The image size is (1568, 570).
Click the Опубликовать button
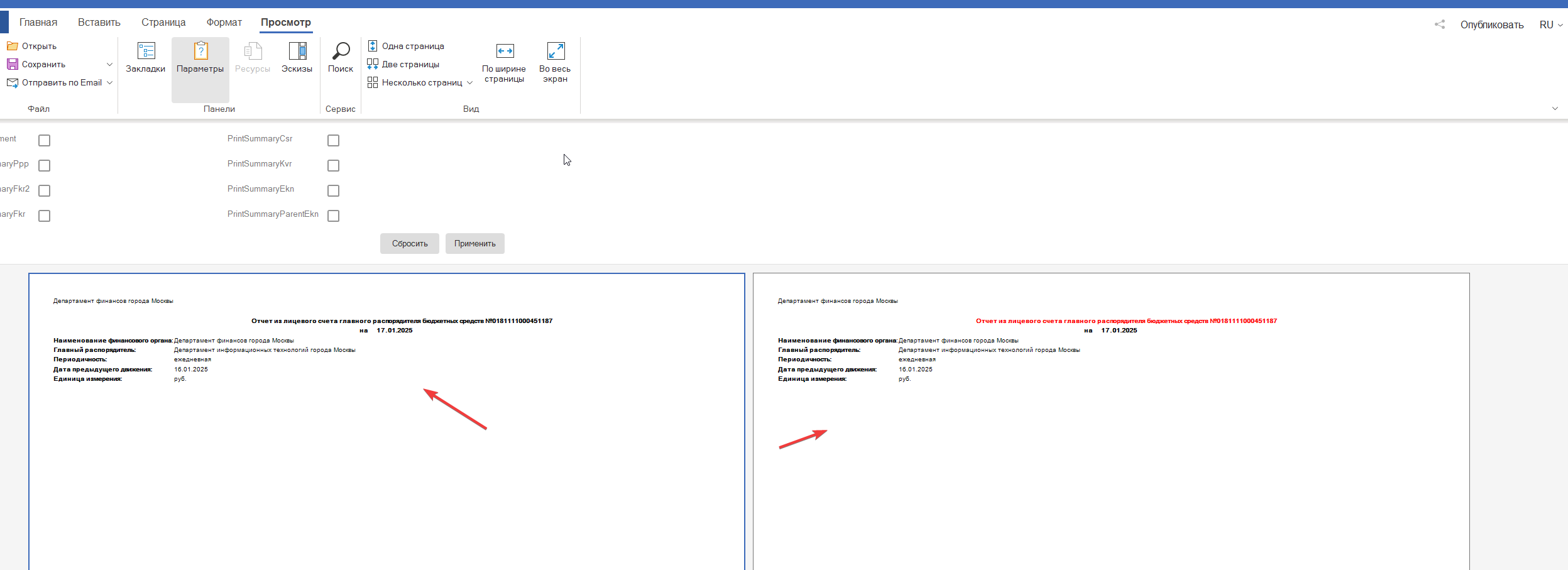click(x=1492, y=25)
